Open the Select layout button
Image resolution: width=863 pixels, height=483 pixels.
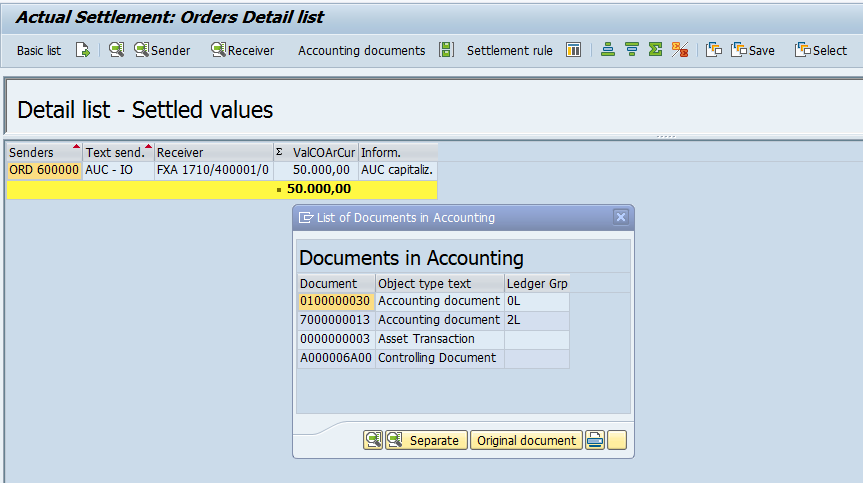821,50
